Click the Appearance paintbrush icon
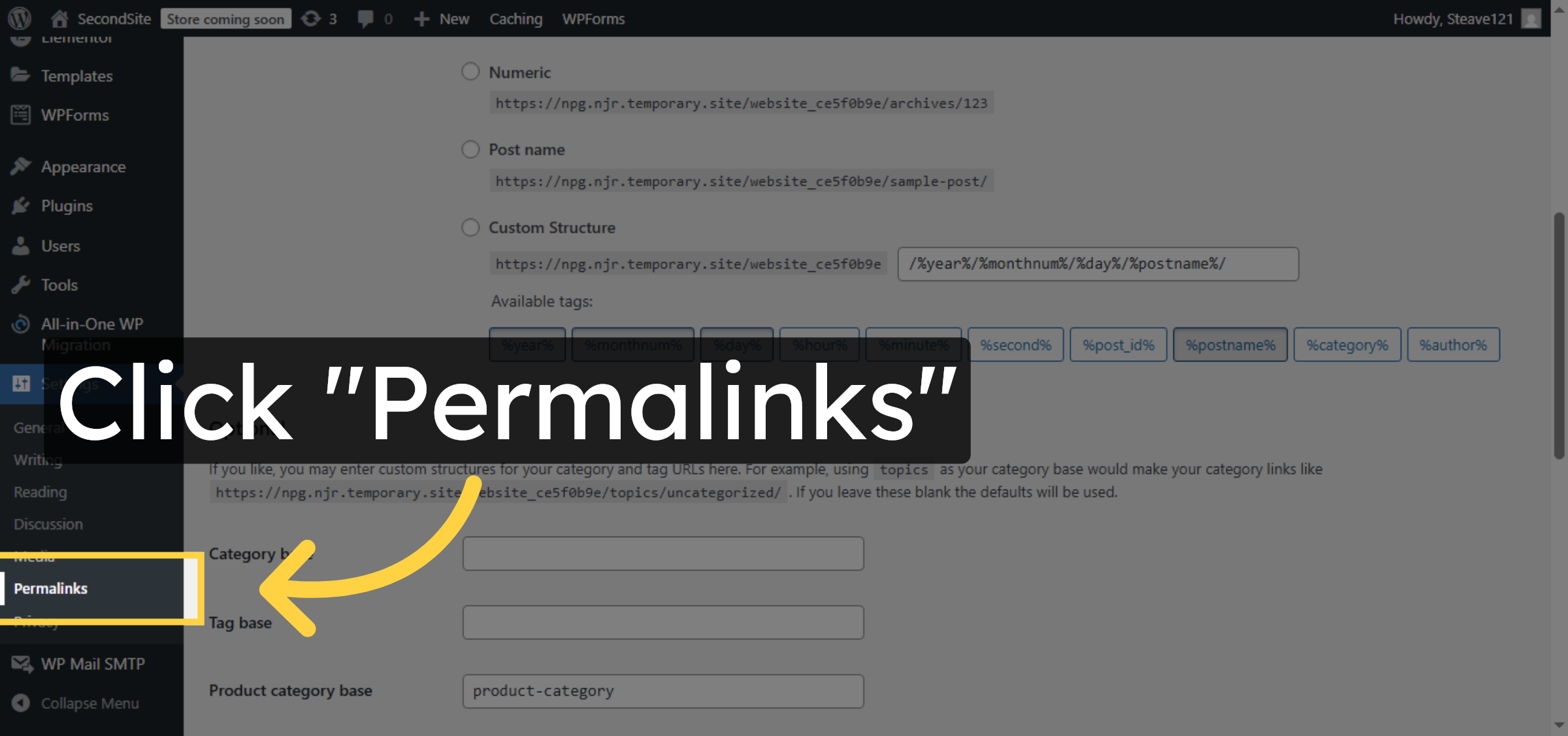Viewport: 1568px width, 736px height. pyautogui.click(x=21, y=166)
